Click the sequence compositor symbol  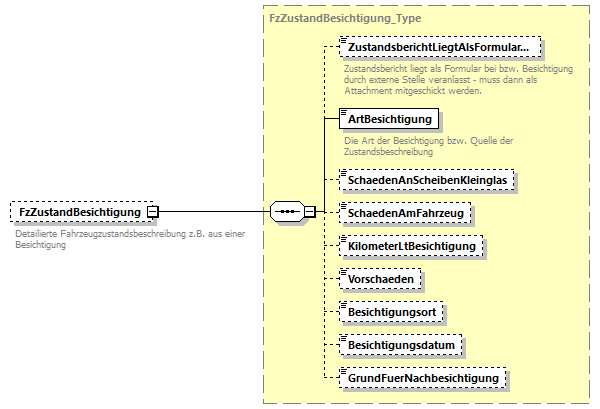(287, 212)
